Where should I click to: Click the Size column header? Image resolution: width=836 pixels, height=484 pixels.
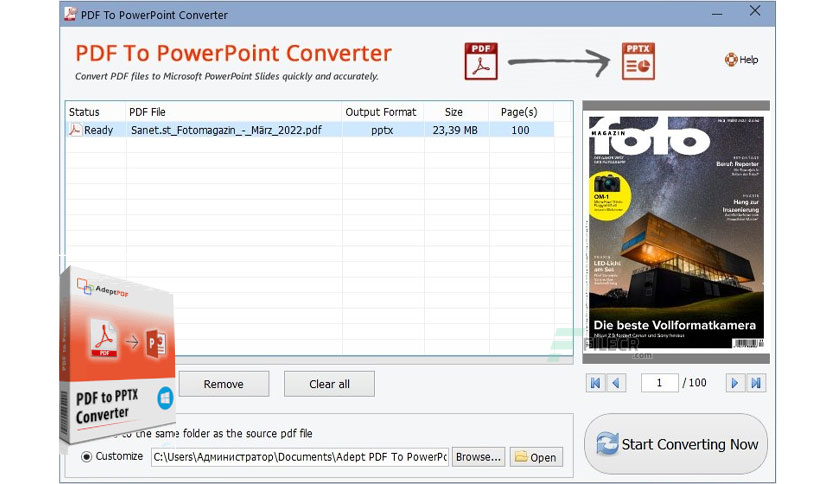pos(455,112)
